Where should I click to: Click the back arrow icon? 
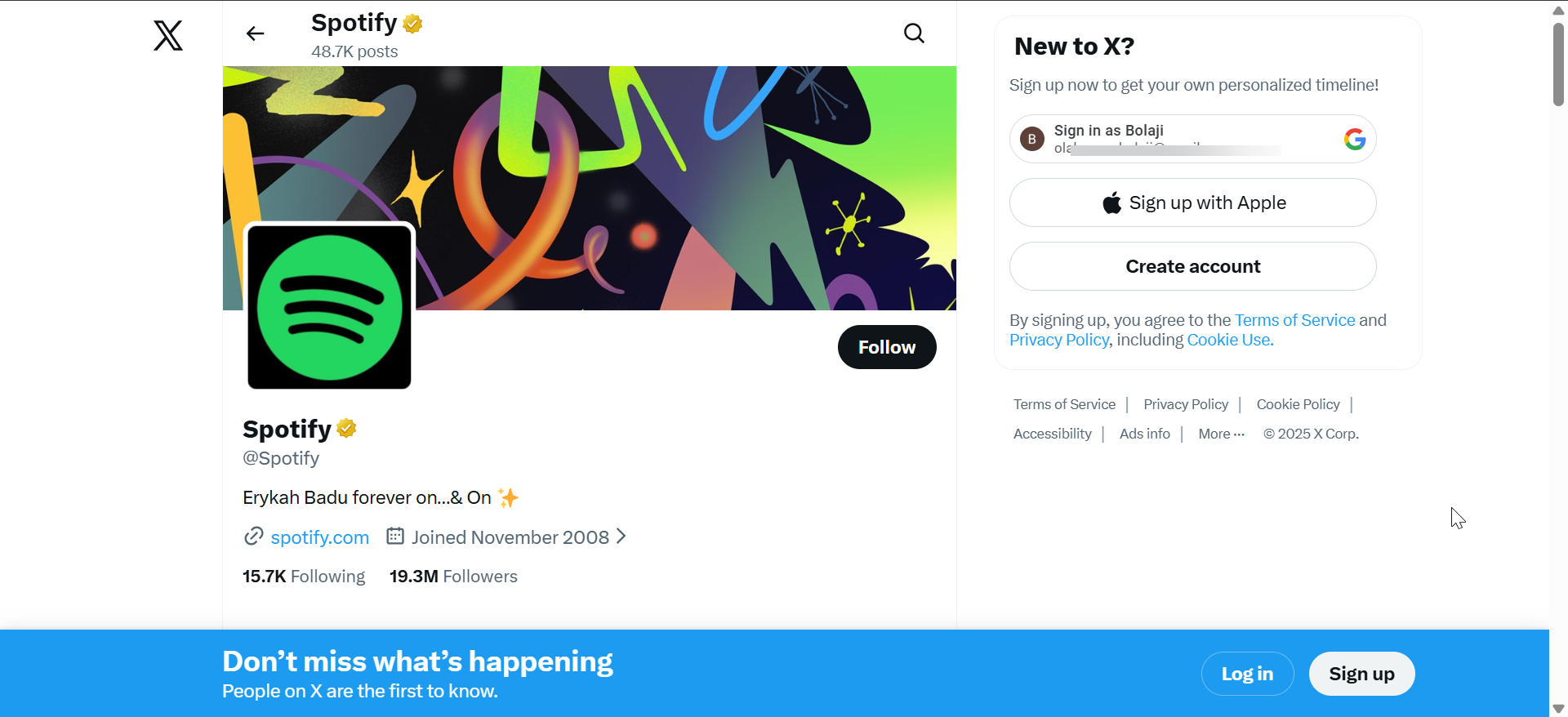256,33
